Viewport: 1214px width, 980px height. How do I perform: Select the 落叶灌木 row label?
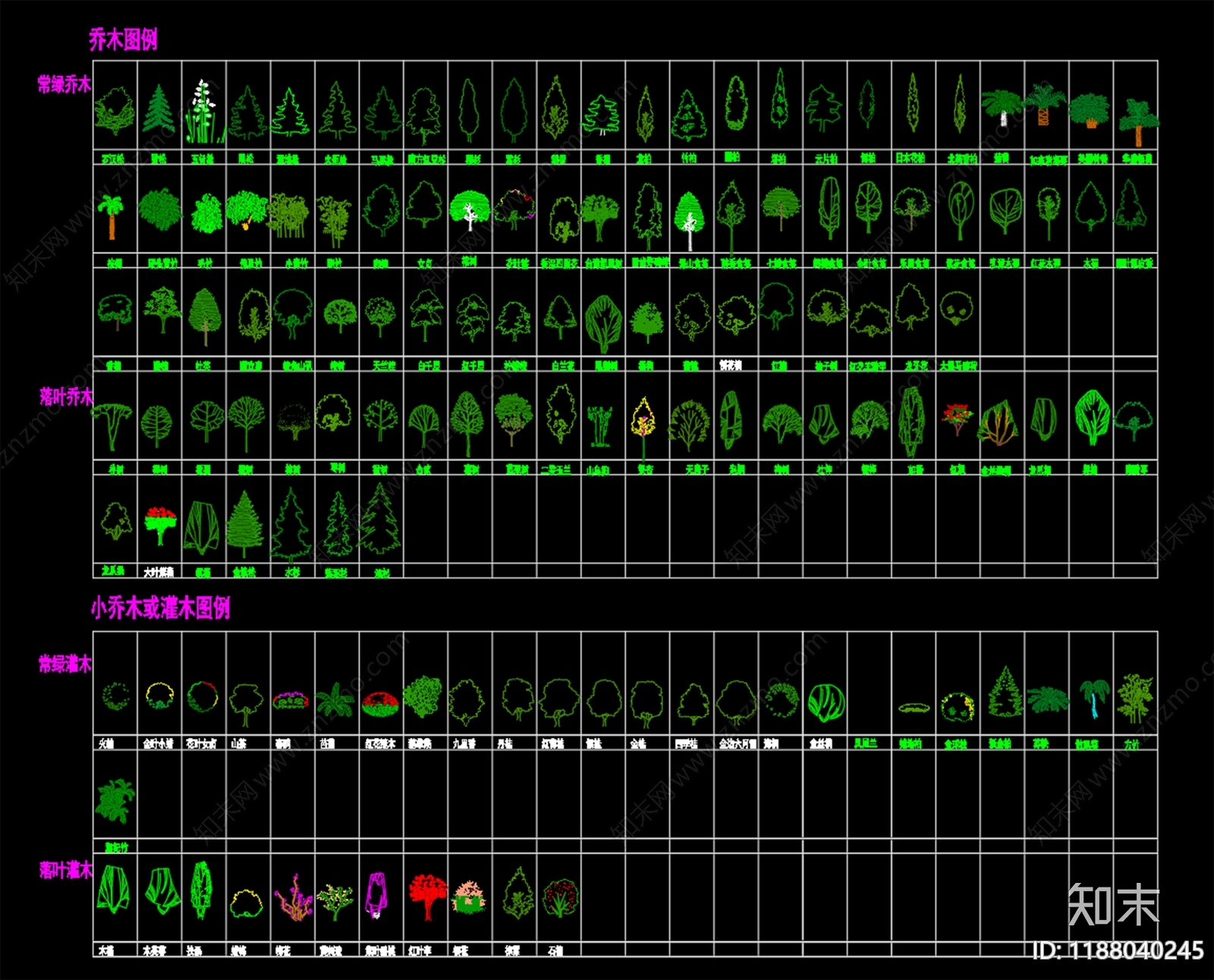tap(66, 869)
